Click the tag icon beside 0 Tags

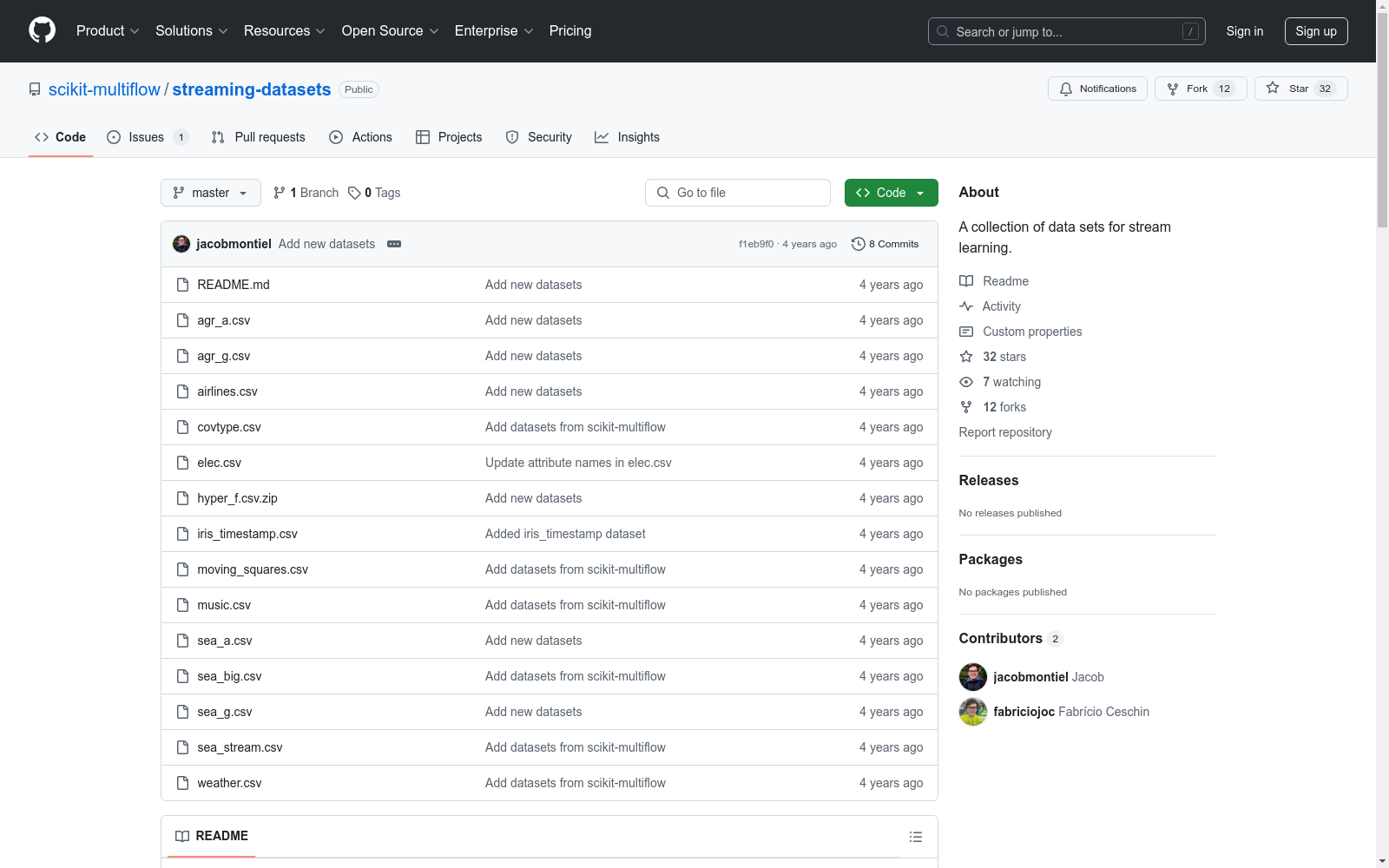354,193
